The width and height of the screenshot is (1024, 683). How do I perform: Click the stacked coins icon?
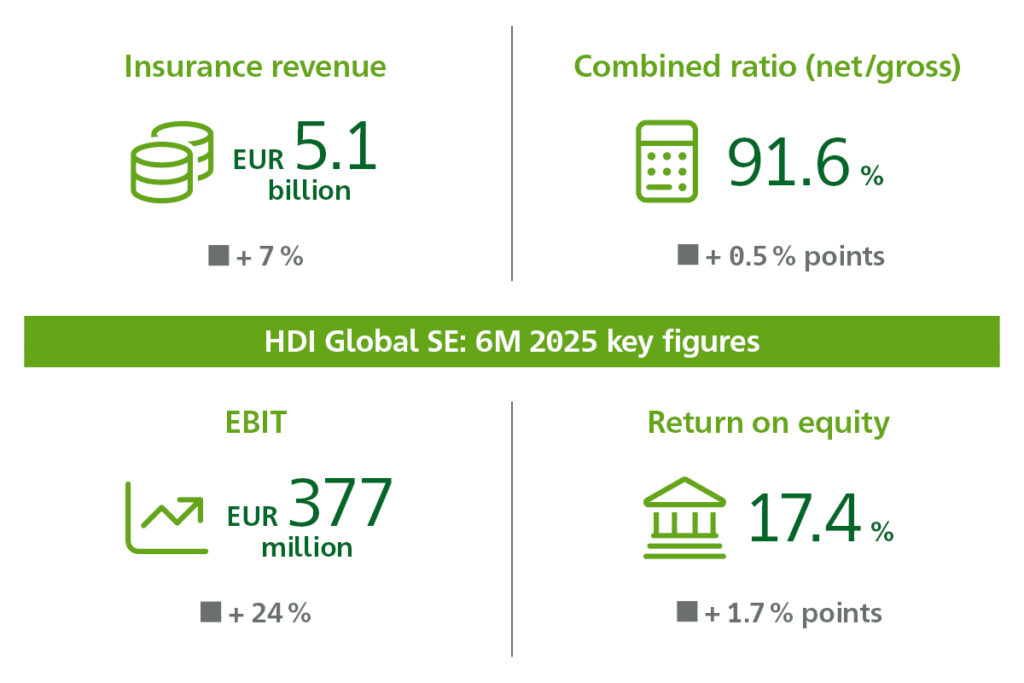point(171,162)
